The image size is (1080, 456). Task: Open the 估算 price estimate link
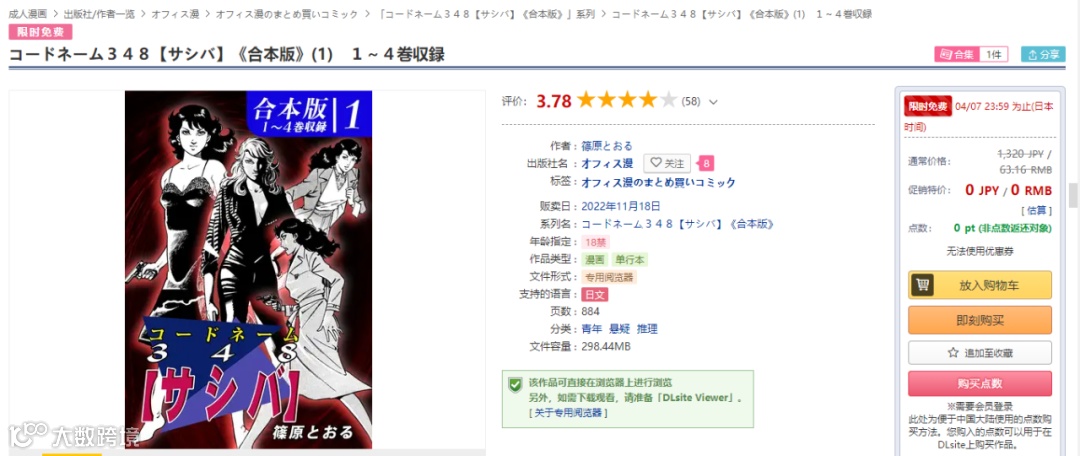coord(1037,209)
